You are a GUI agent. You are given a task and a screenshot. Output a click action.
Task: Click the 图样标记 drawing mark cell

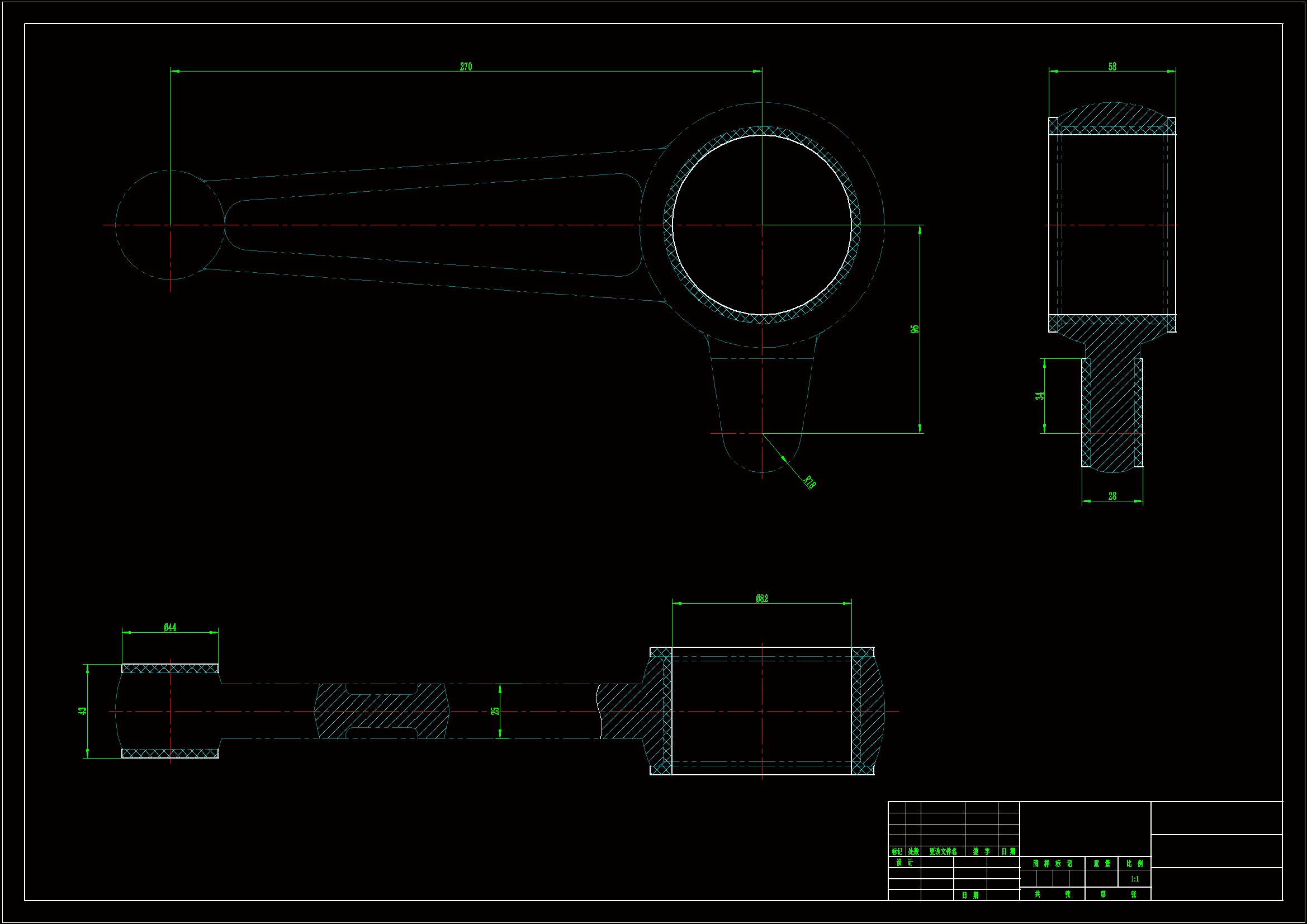pyautogui.click(x=1052, y=864)
